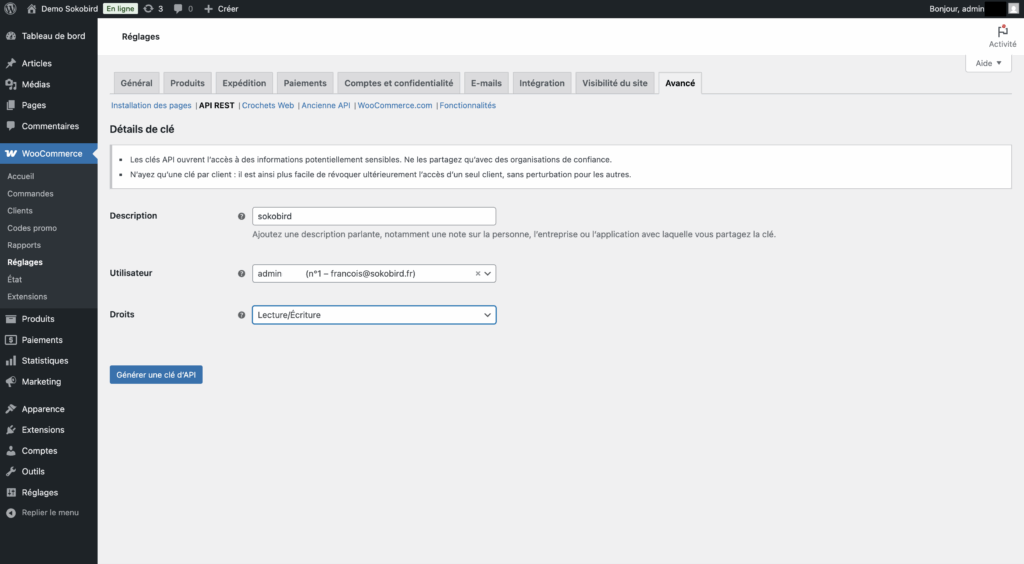
Task: Open Commandes in WooCommerce submenu
Action: (x=30, y=194)
